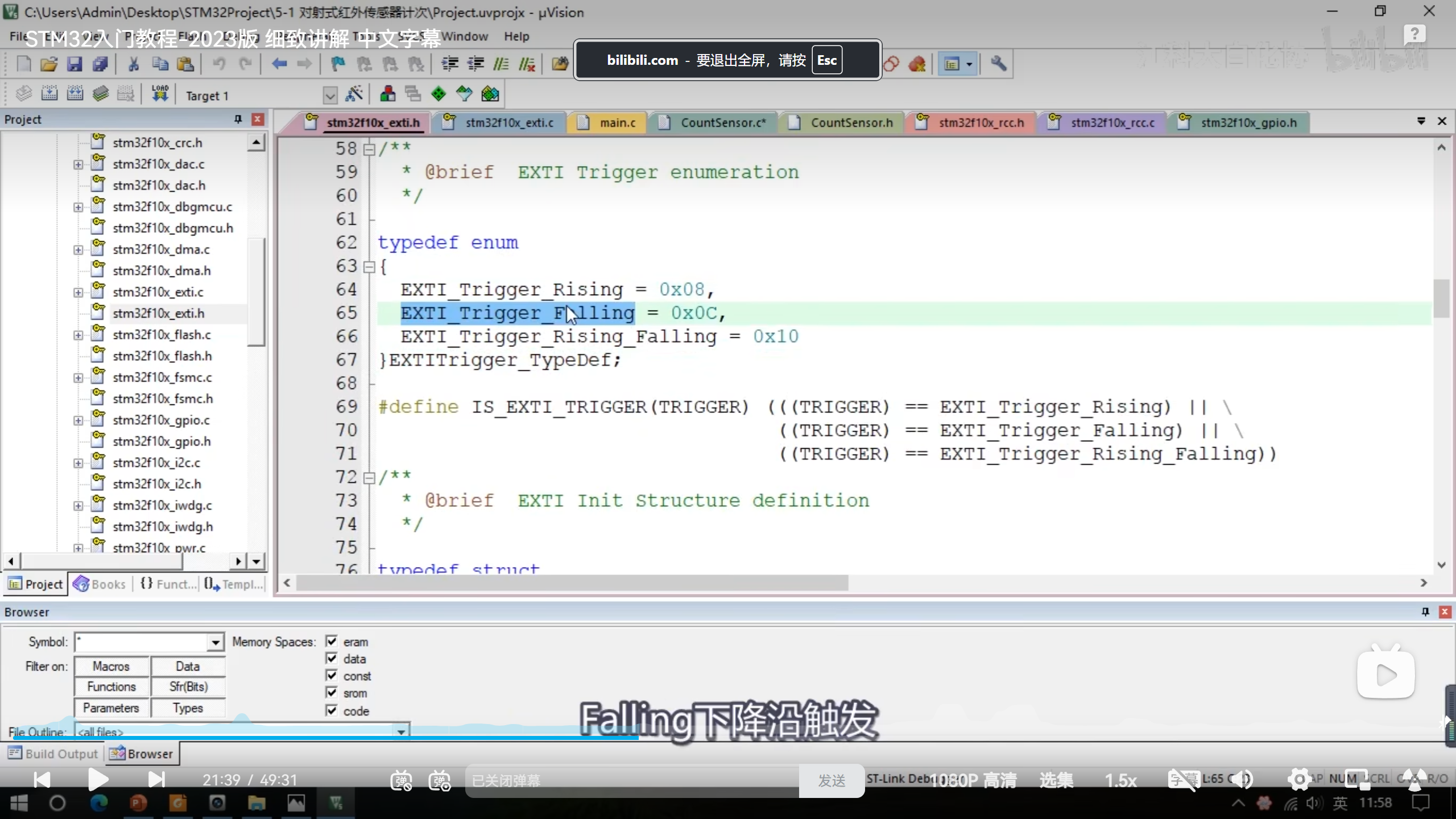Switch to the main.c editor tab
1456x819 pixels.
point(617,123)
